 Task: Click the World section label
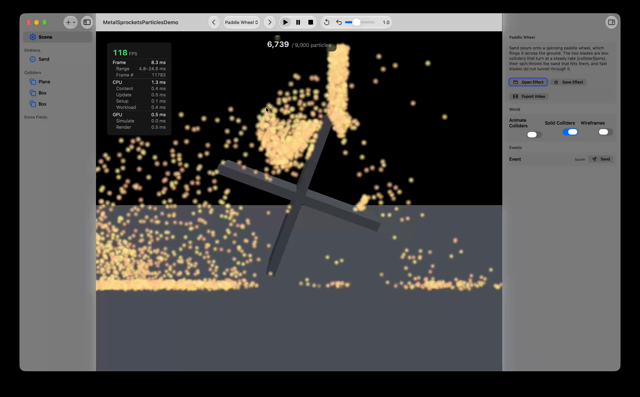(514, 109)
